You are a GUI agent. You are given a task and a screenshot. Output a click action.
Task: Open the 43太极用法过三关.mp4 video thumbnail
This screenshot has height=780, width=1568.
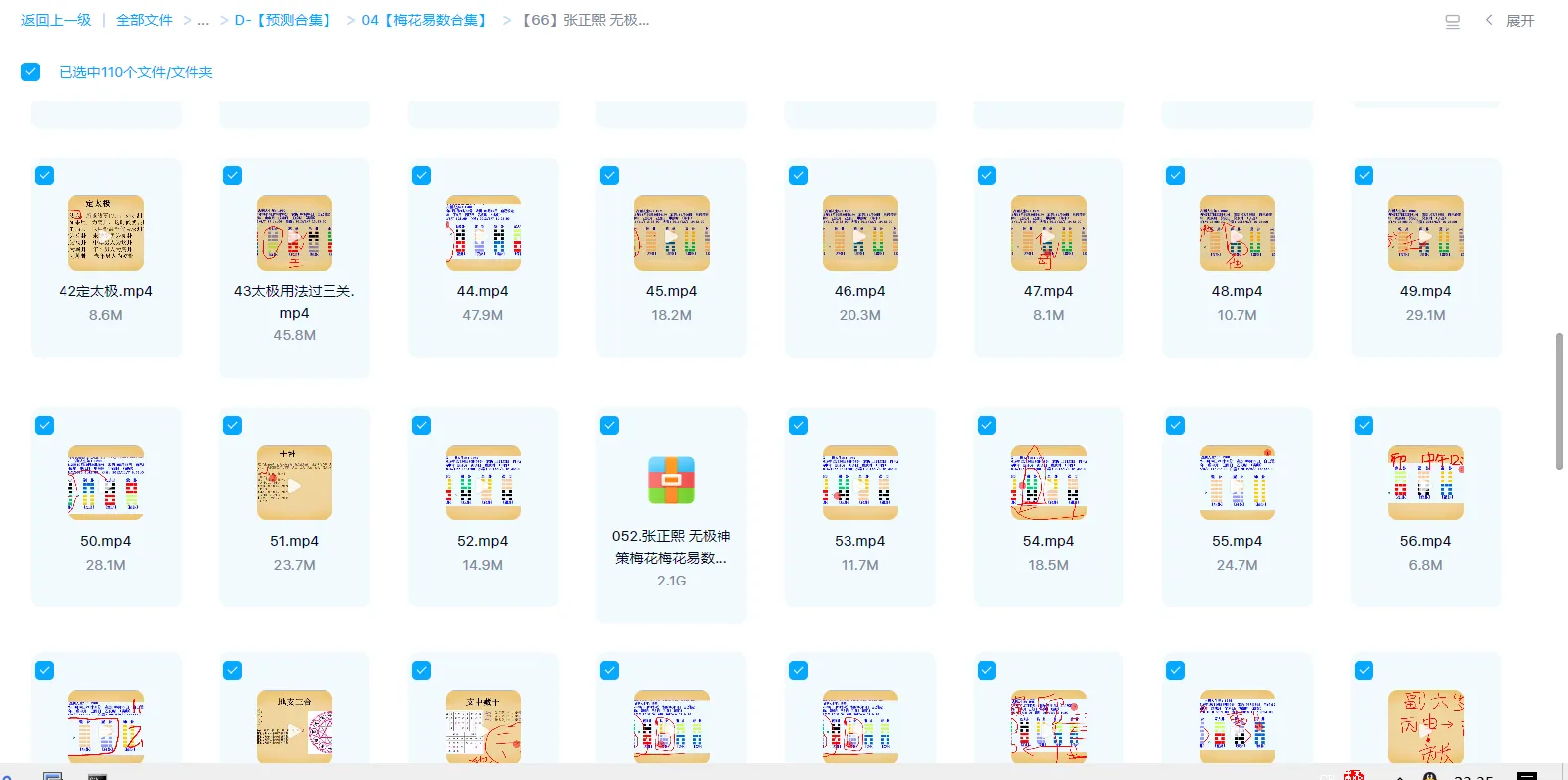click(x=295, y=233)
